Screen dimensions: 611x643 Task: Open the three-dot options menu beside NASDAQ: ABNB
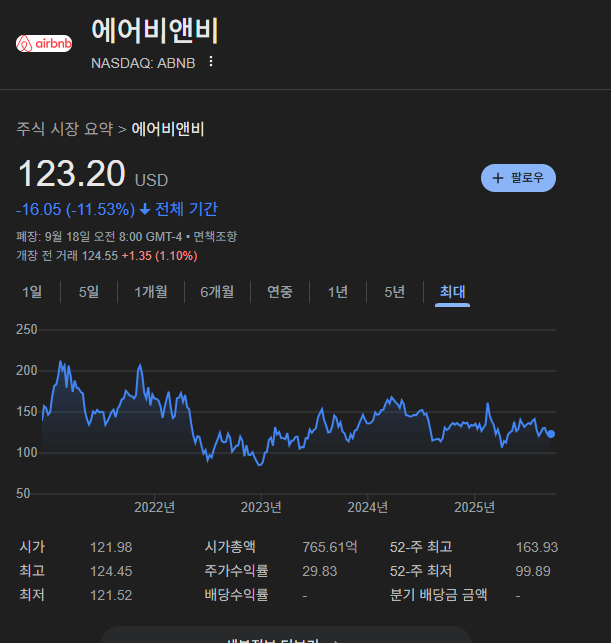pos(211,62)
